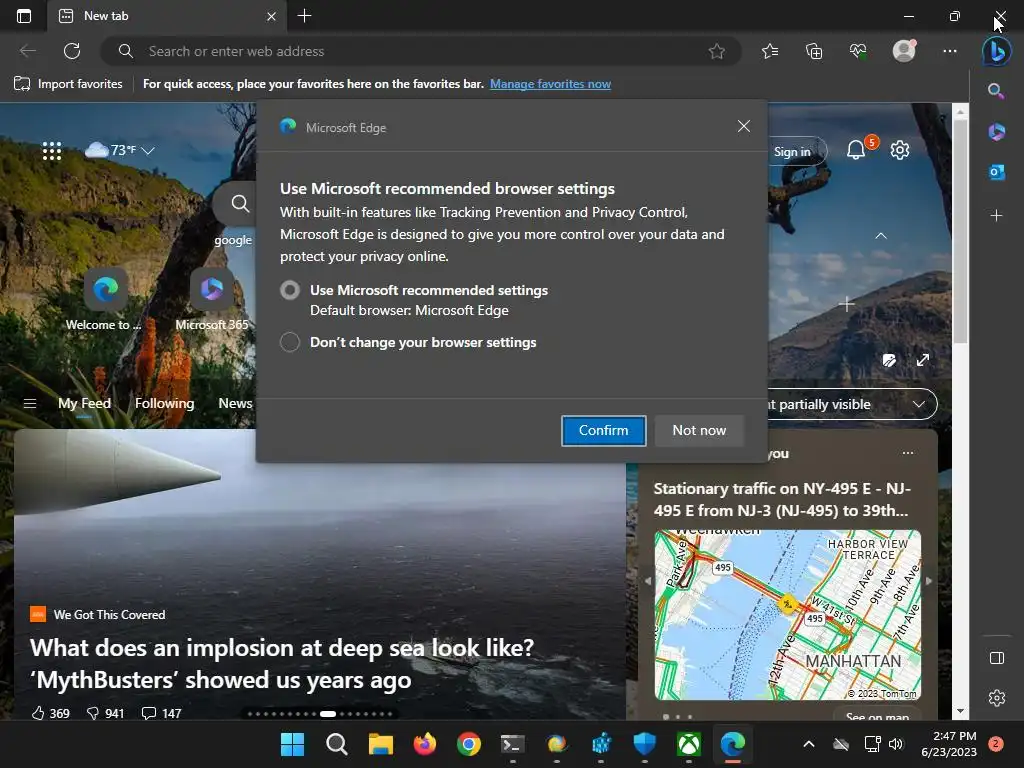Open Windows Start menu
This screenshot has height=768, width=1024.
(292, 744)
